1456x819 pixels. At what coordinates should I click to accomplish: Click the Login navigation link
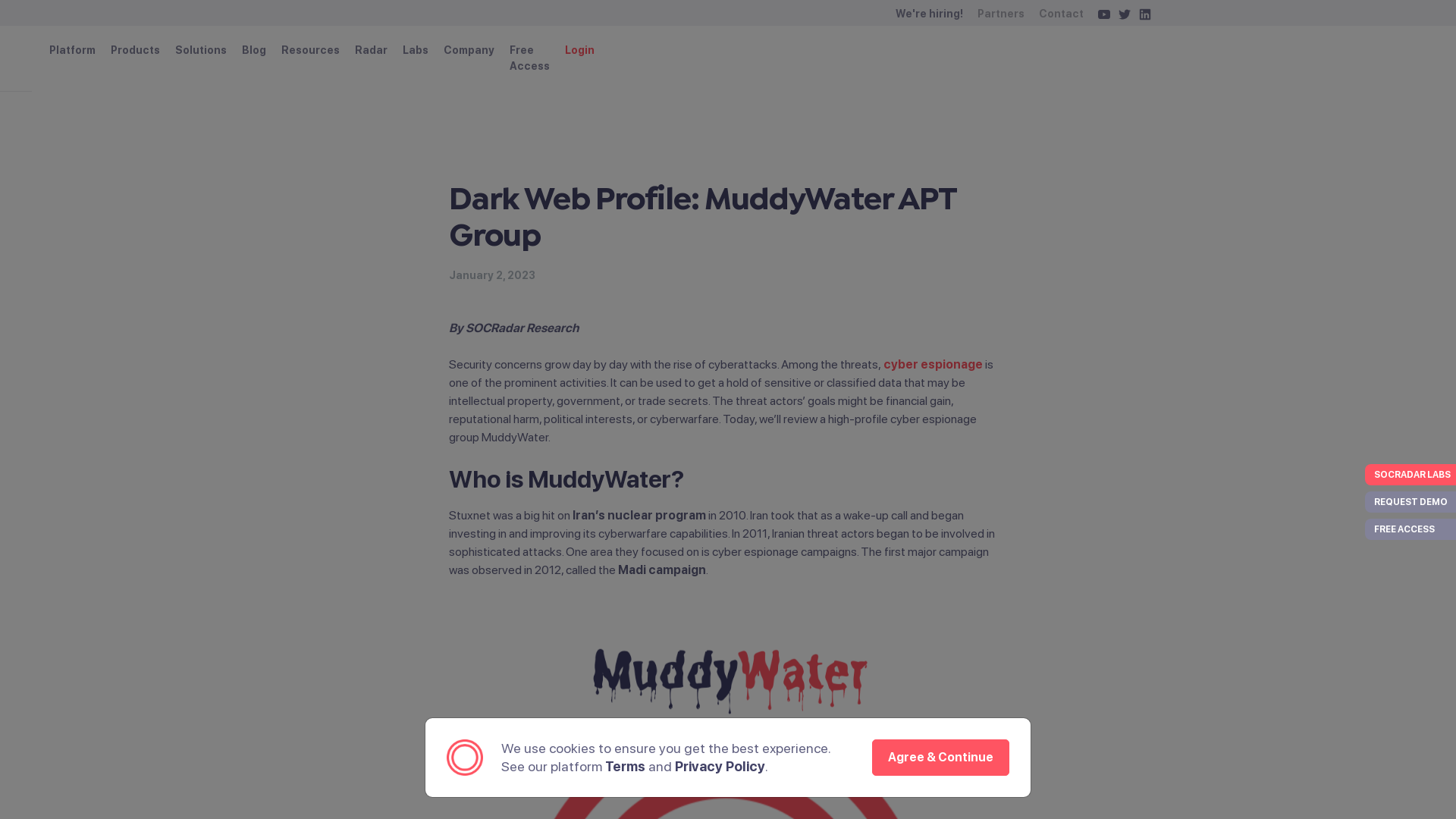point(579,49)
